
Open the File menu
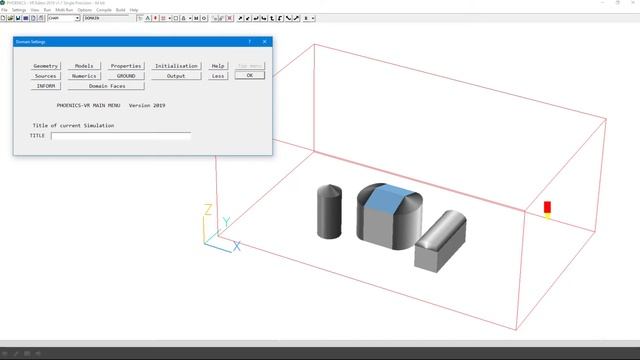click(x=4, y=10)
